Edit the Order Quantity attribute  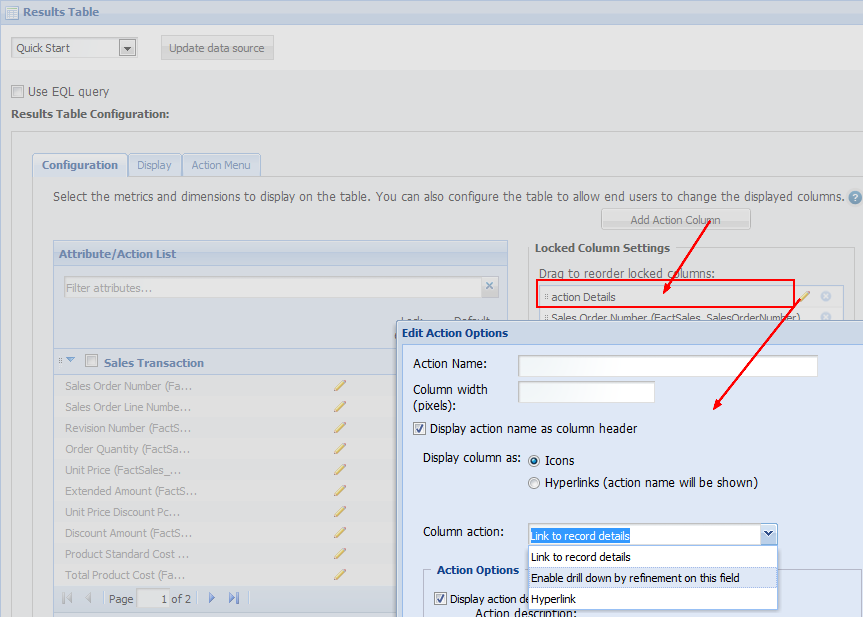[x=340, y=448]
